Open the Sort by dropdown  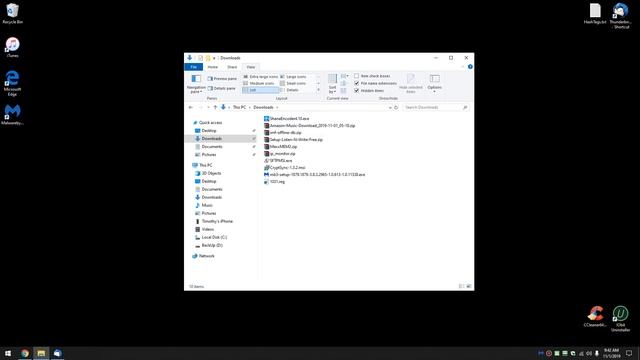(332, 83)
